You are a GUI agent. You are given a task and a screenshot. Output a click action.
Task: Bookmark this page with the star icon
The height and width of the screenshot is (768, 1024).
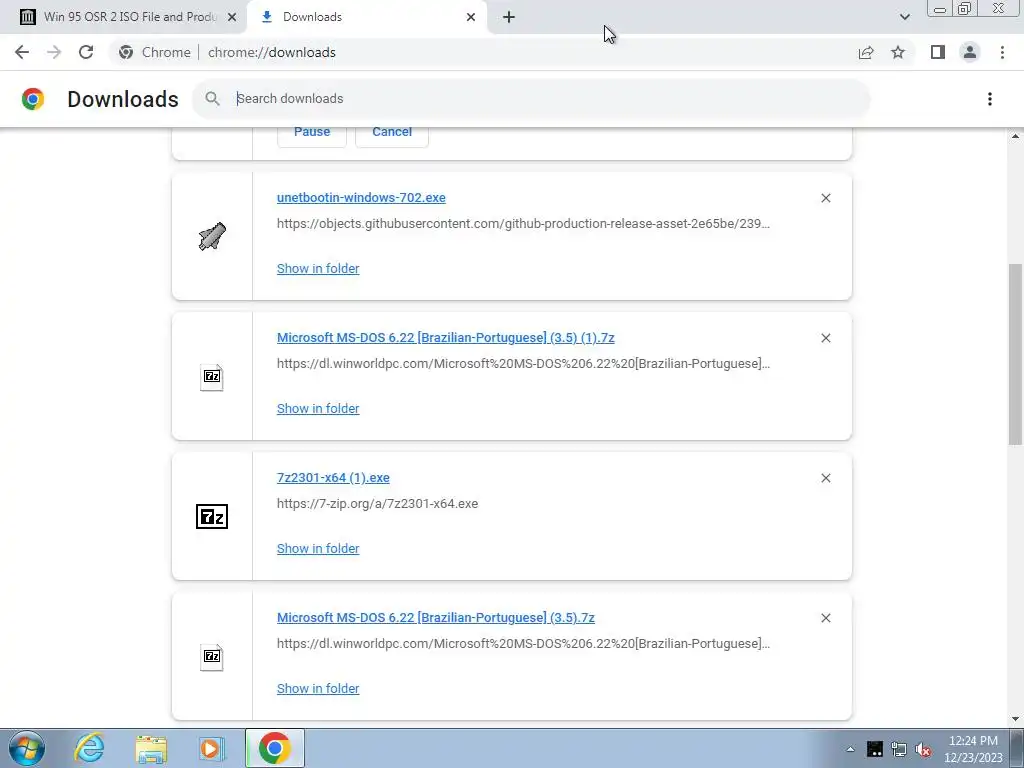pyautogui.click(x=898, y=52)
